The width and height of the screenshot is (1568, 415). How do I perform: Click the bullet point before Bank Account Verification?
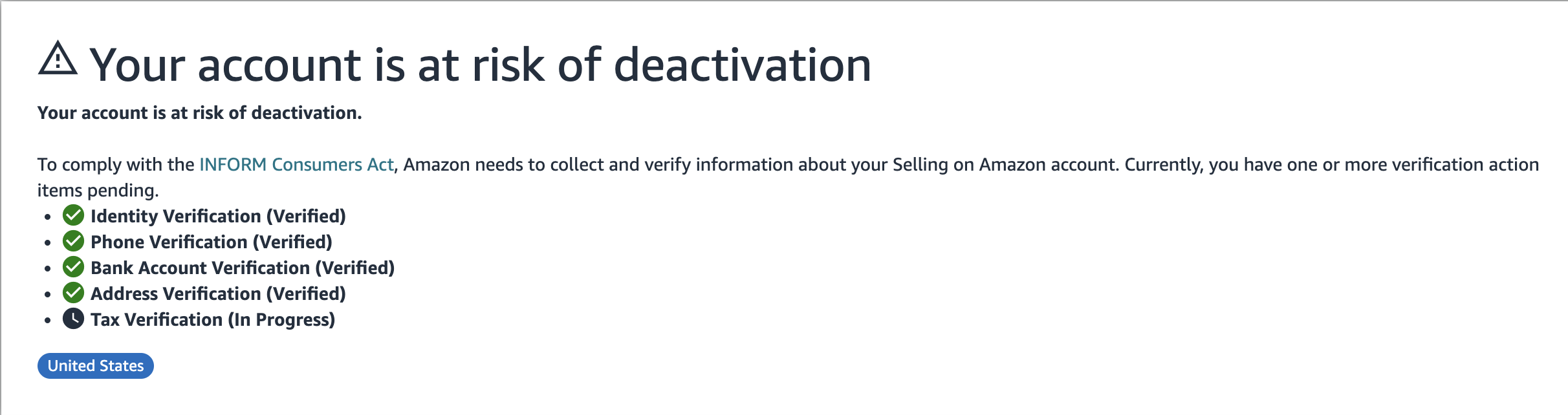(x=48, y=269)
